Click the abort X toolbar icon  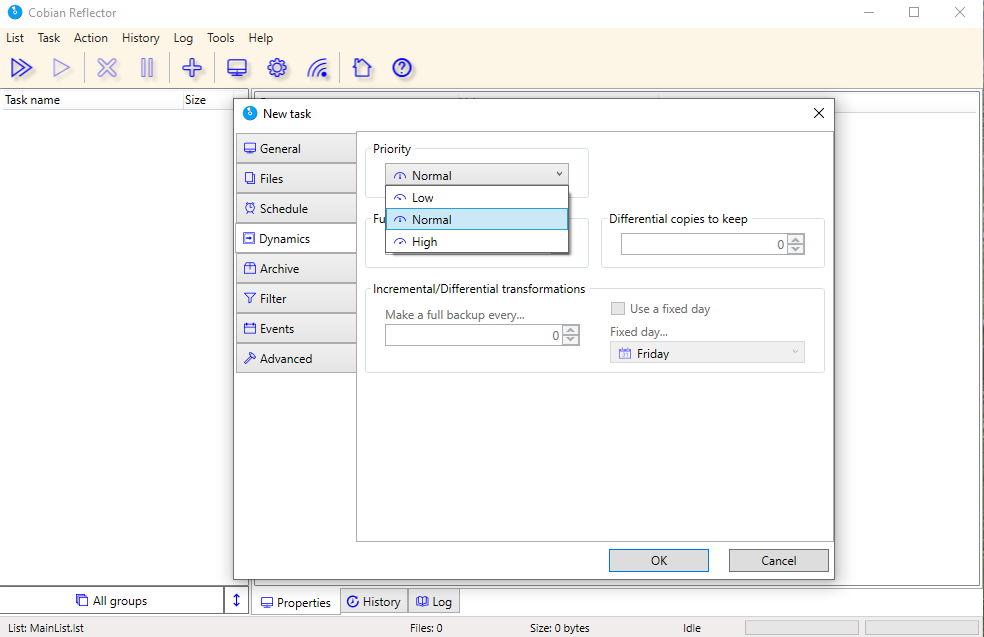pyautogui.click(x=107, y=68)
